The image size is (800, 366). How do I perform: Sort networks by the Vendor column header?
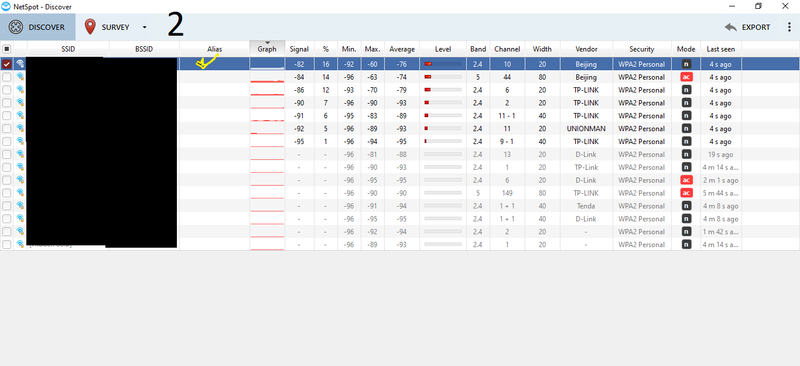(x=586, y=49)
